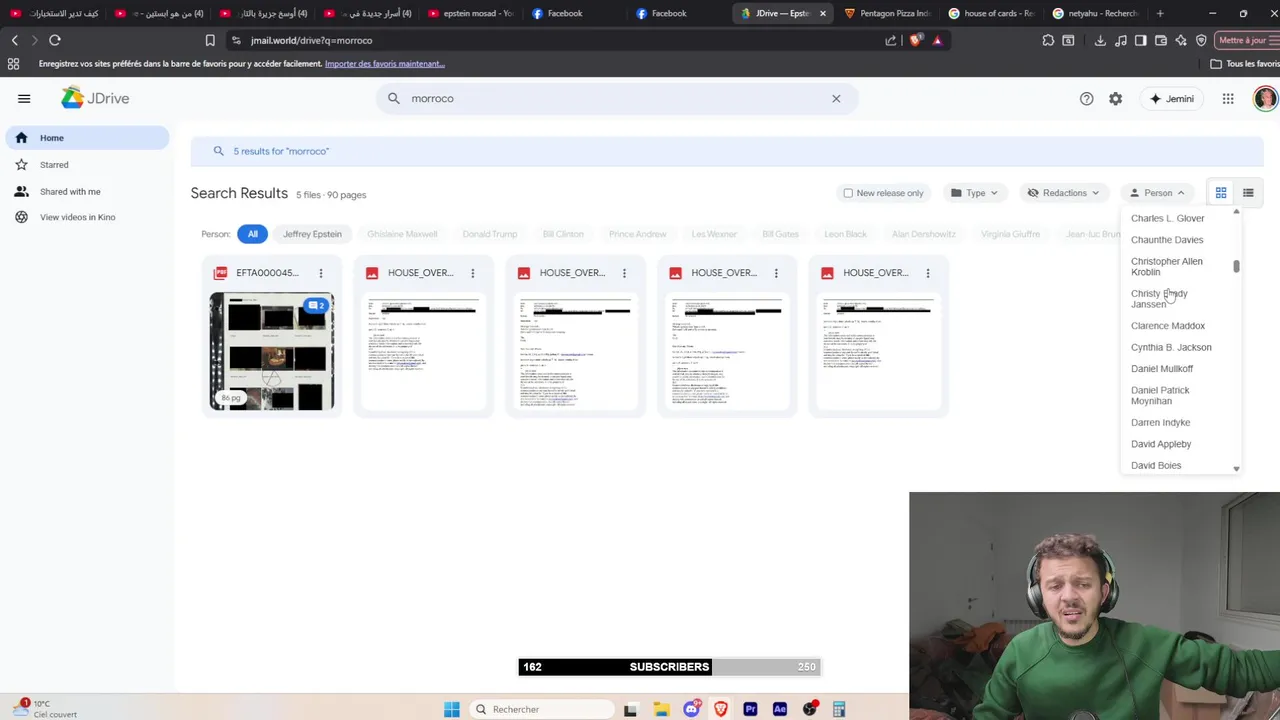
Task: Choose Daniel Mullkoff in person list
Action: [1162, 369]
